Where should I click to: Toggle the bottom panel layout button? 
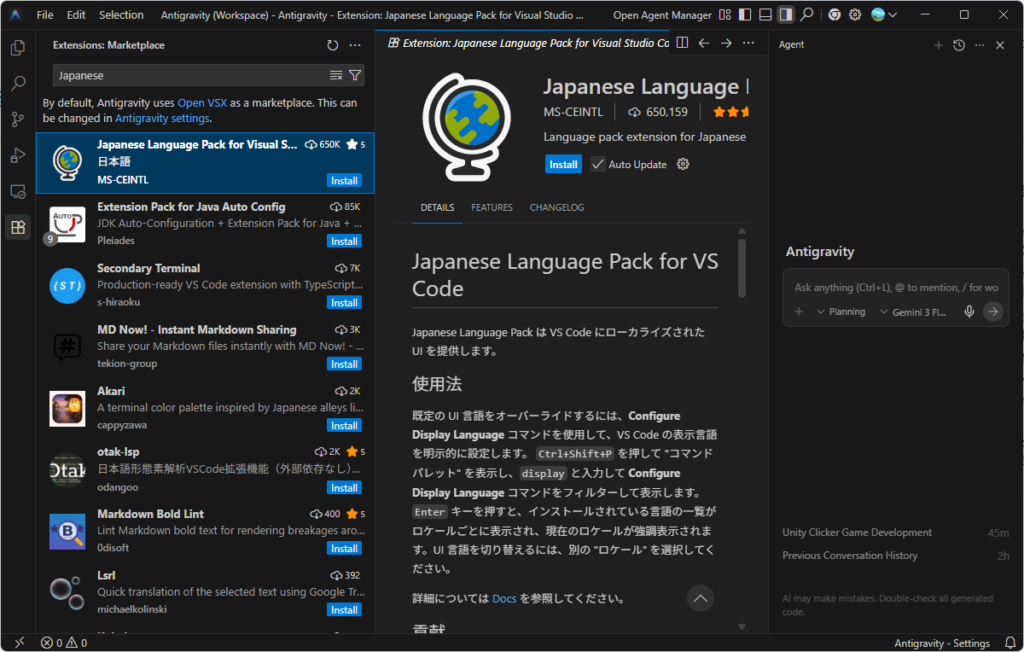765,15
